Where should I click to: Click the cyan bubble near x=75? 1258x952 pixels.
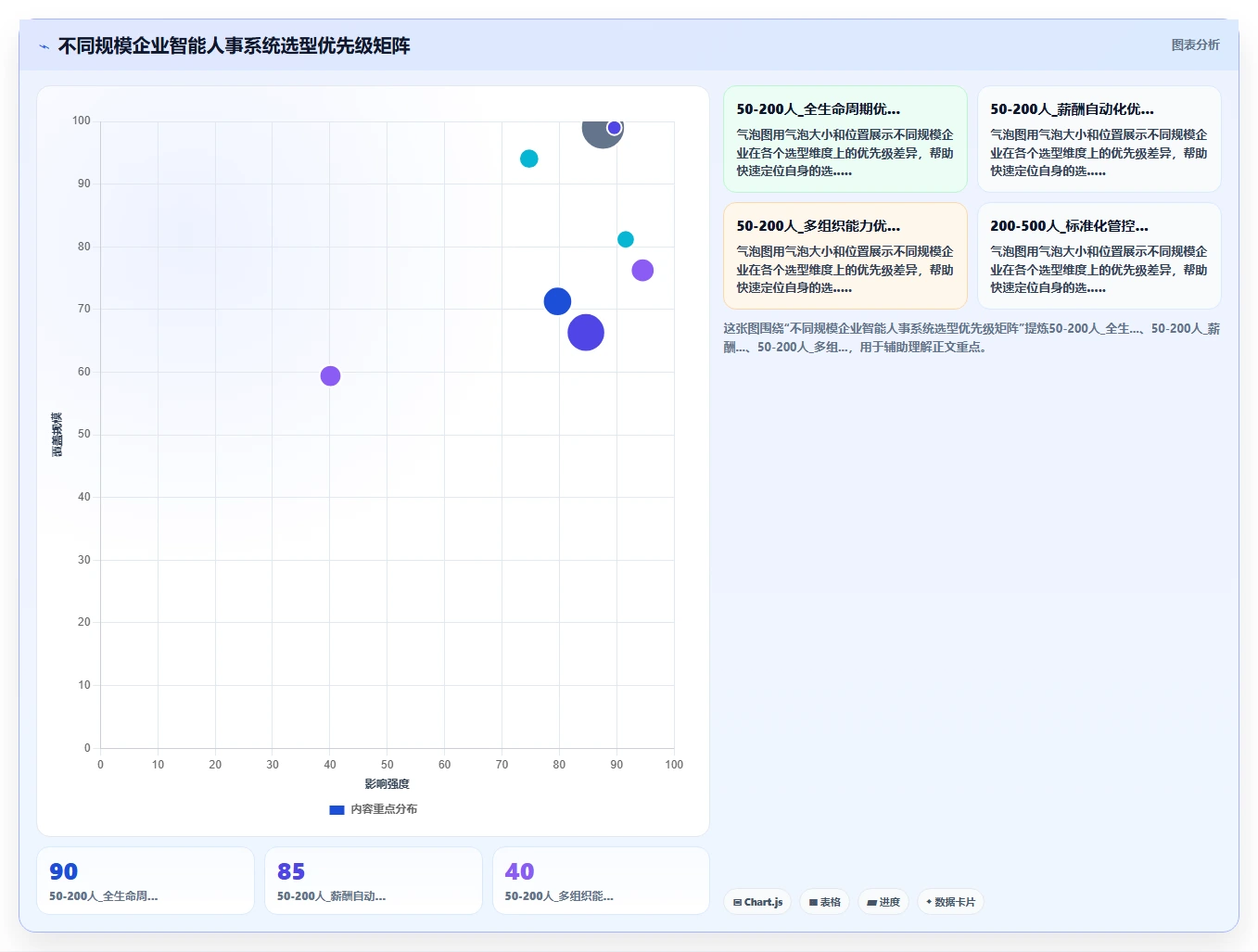(x=528, y=159)
